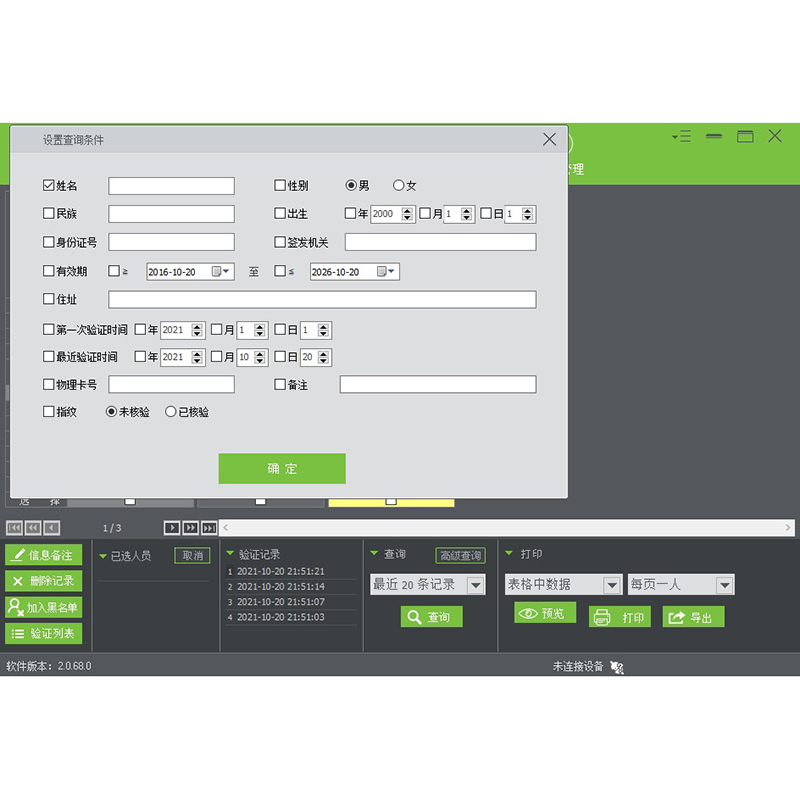This screenshot has width=800, height=800.
Task: Click the green 确定 button
Action: coord(282,468)
